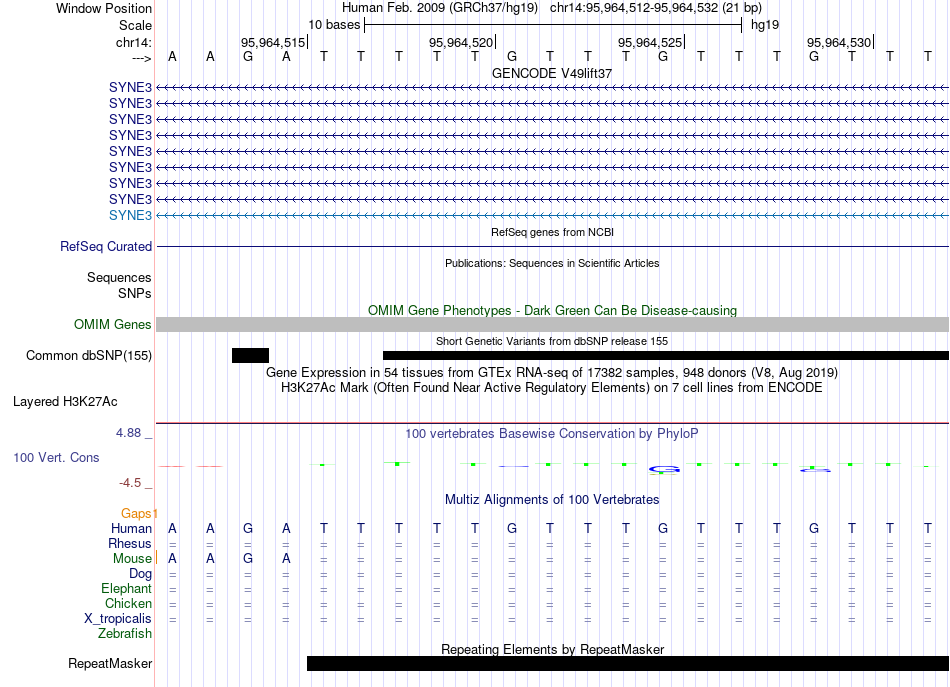Click the Human Feb. 2009 assembly position text
Image resolution: width=950 pixels, height=687 pixels.
(x=551, y=8)
